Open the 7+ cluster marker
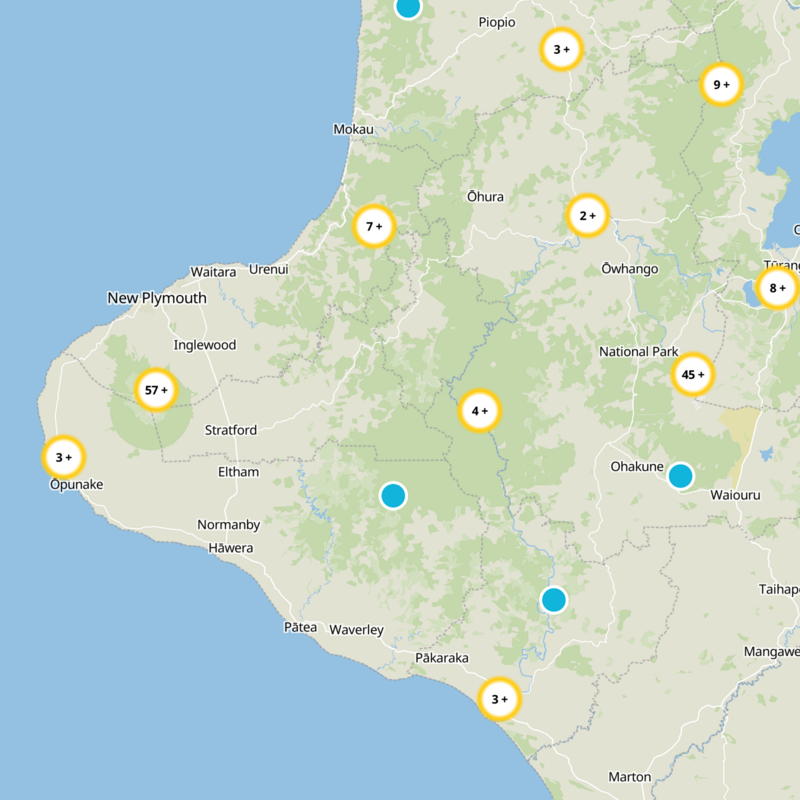Screen dimensions: 800x800 tap(375, 227)
